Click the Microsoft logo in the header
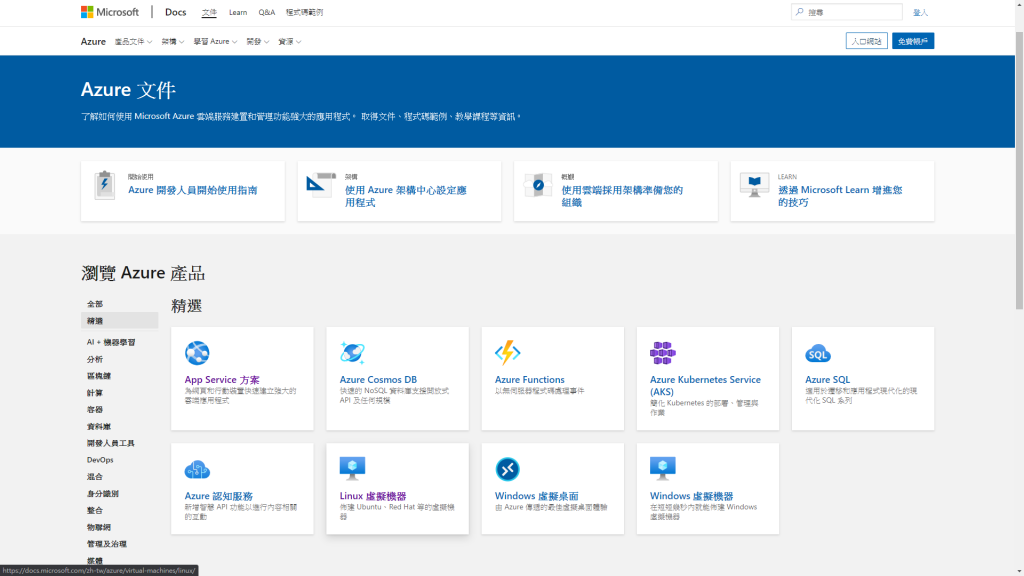Screen dimensions: 1024x576 [x=110, y=12]
